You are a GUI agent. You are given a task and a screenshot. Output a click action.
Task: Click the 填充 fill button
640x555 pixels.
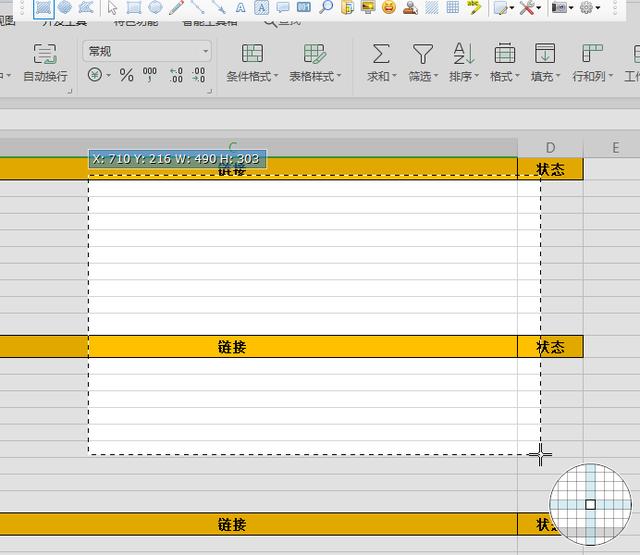pos(545,62)
